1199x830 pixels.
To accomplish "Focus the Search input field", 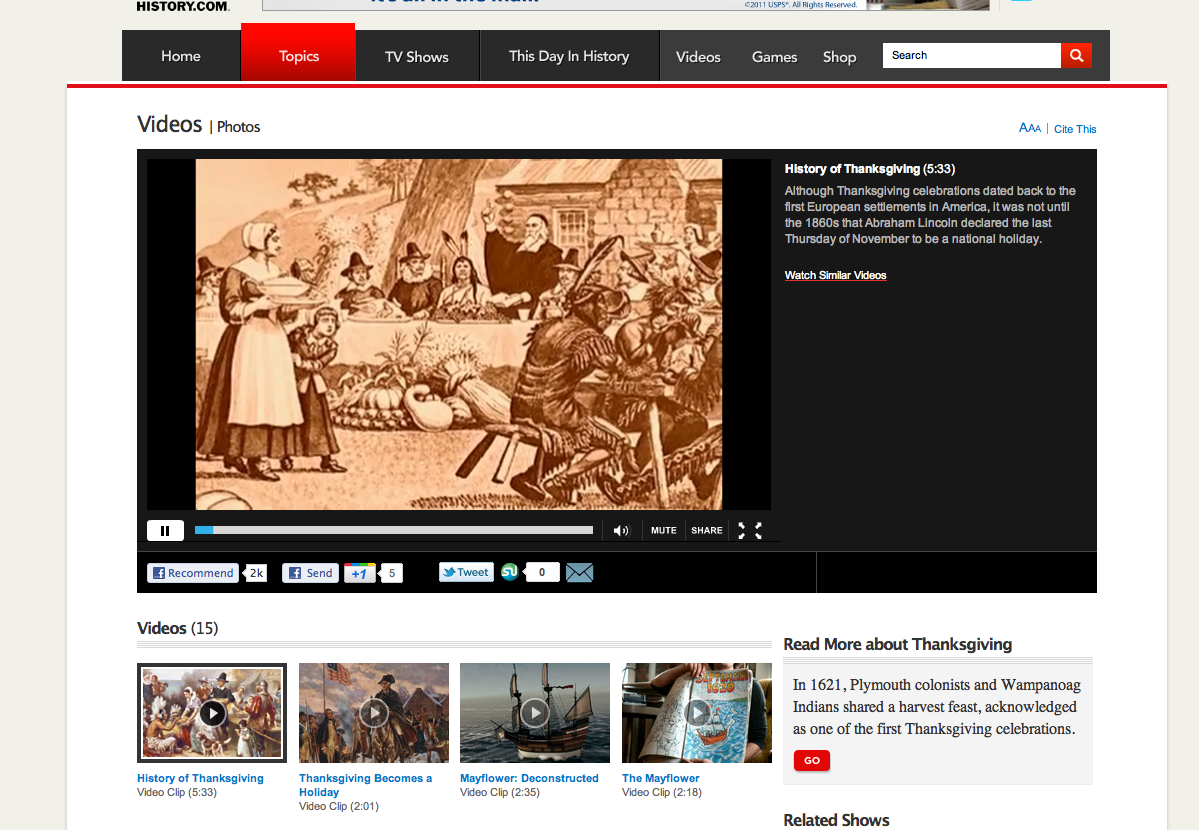I will pos(971,55).
